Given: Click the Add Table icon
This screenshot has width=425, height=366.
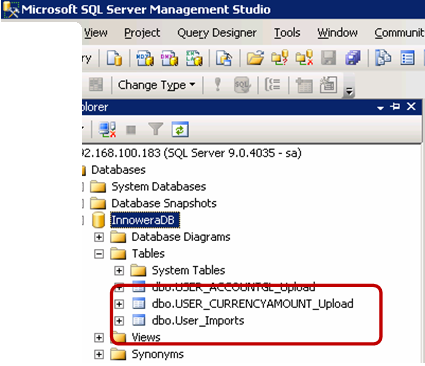Looking at the screenshot, I should 304,85.
